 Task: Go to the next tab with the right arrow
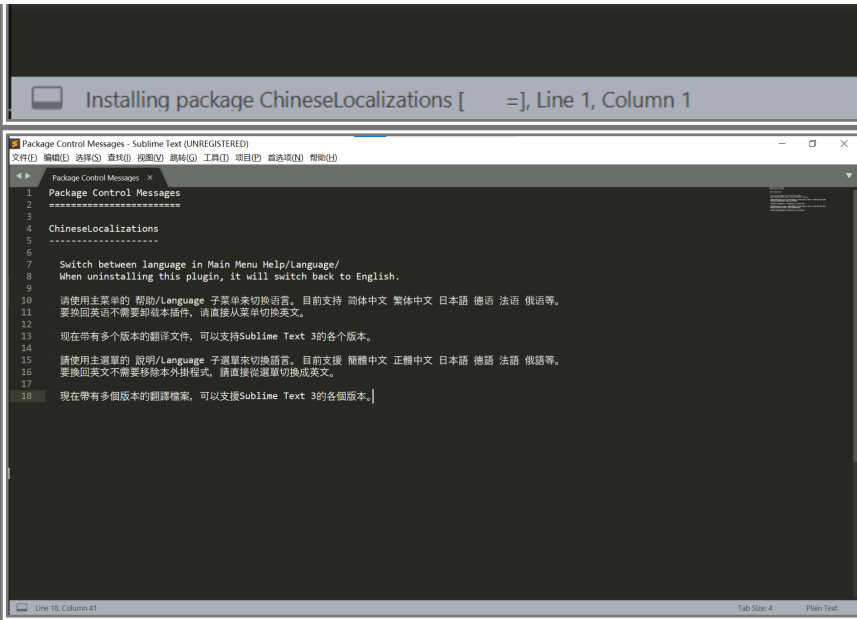click(27, 176)
